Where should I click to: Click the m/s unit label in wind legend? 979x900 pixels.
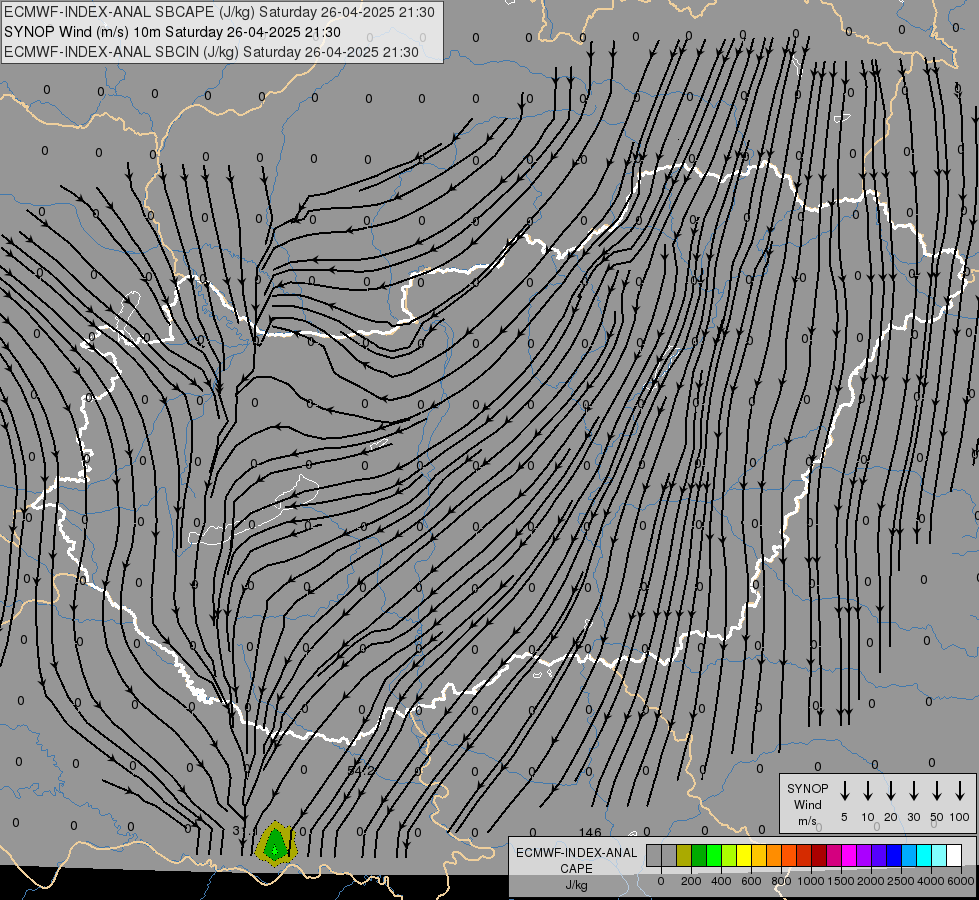pos(807,821)
